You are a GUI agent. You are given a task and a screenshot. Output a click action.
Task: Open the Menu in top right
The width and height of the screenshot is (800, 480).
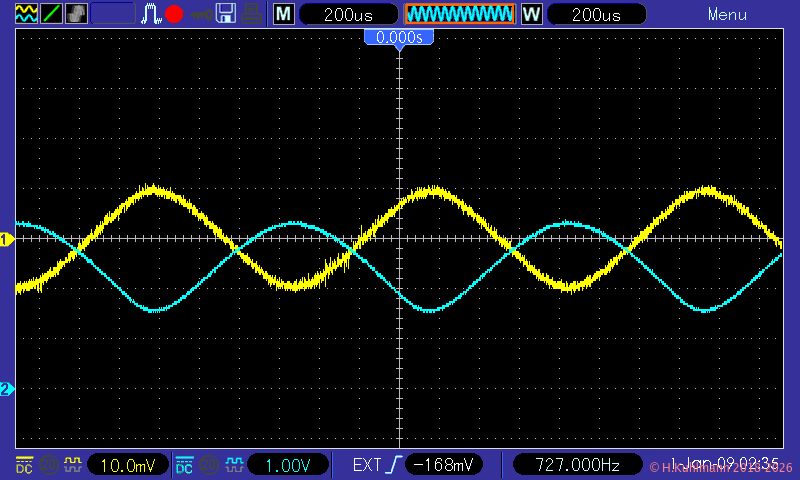coord(727,15)
